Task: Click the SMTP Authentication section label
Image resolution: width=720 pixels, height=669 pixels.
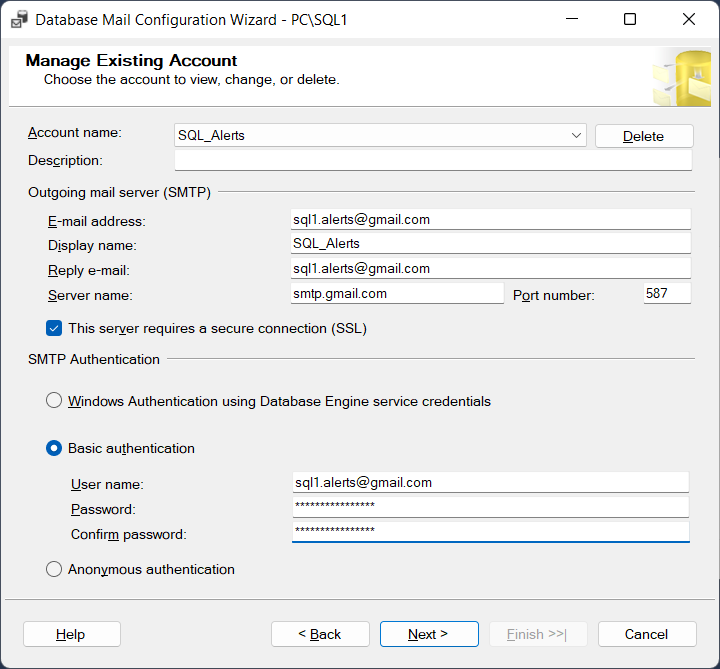Action: (94, 359)
